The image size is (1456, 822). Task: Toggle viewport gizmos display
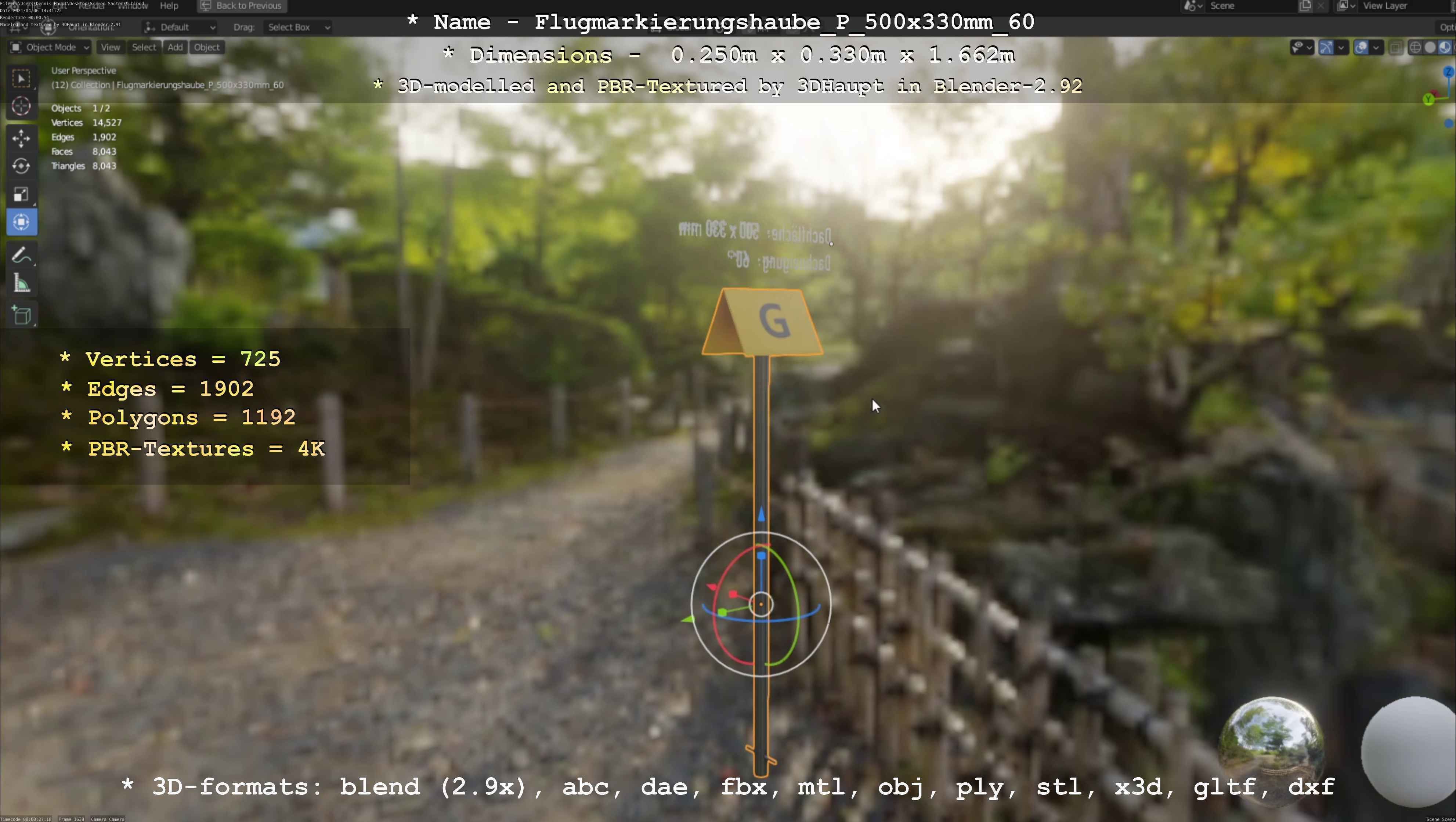click(1326, 47)
